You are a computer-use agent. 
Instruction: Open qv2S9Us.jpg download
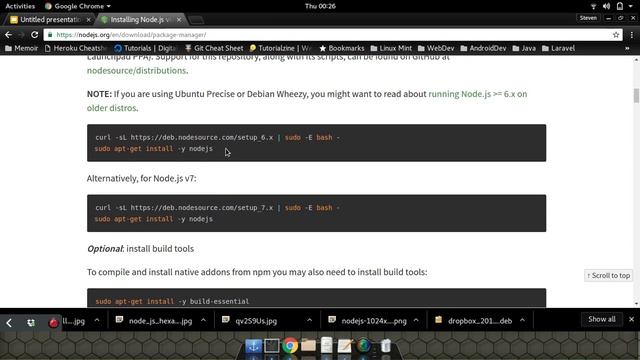[250, 320]
